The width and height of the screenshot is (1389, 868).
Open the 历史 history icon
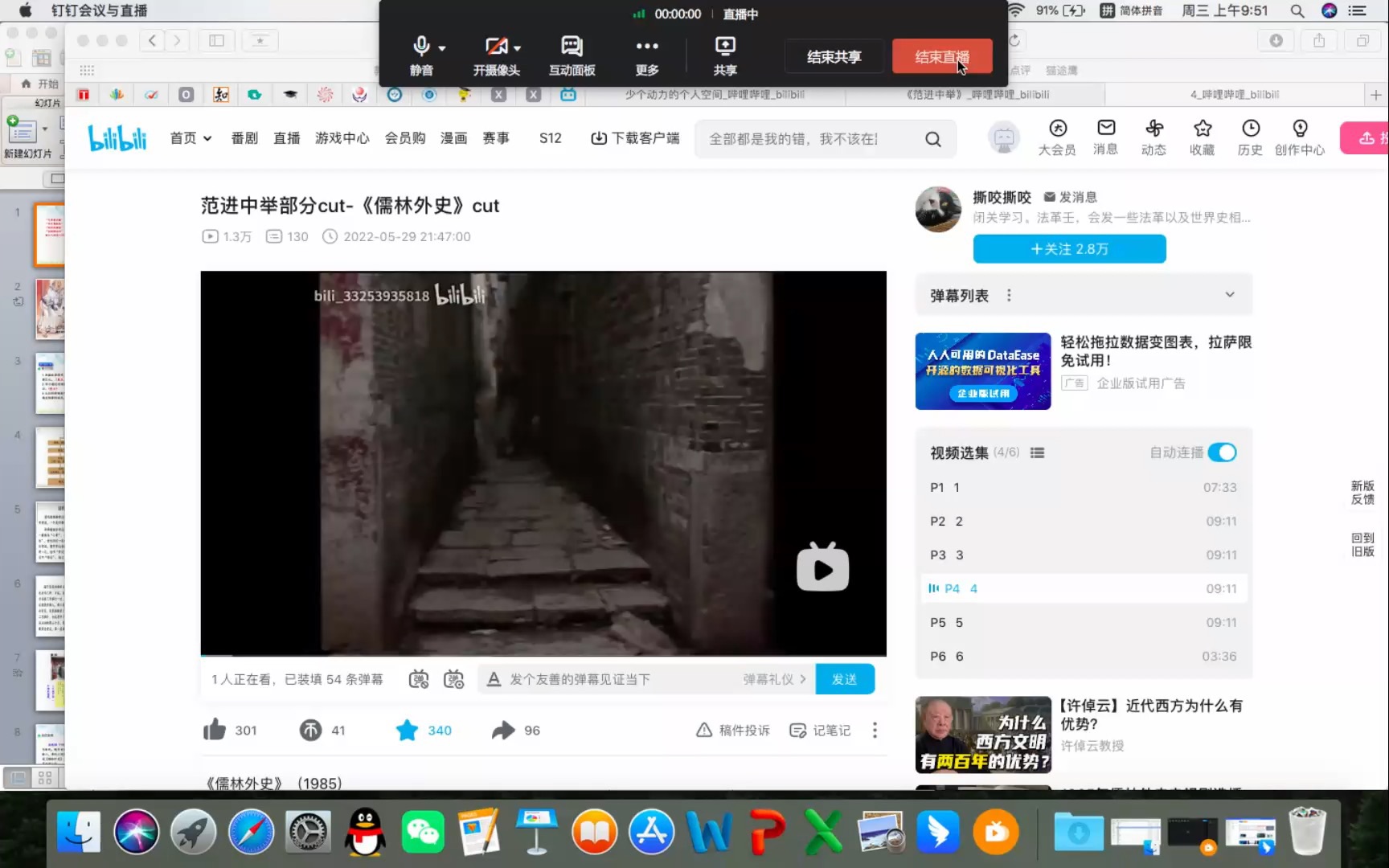1251,137
